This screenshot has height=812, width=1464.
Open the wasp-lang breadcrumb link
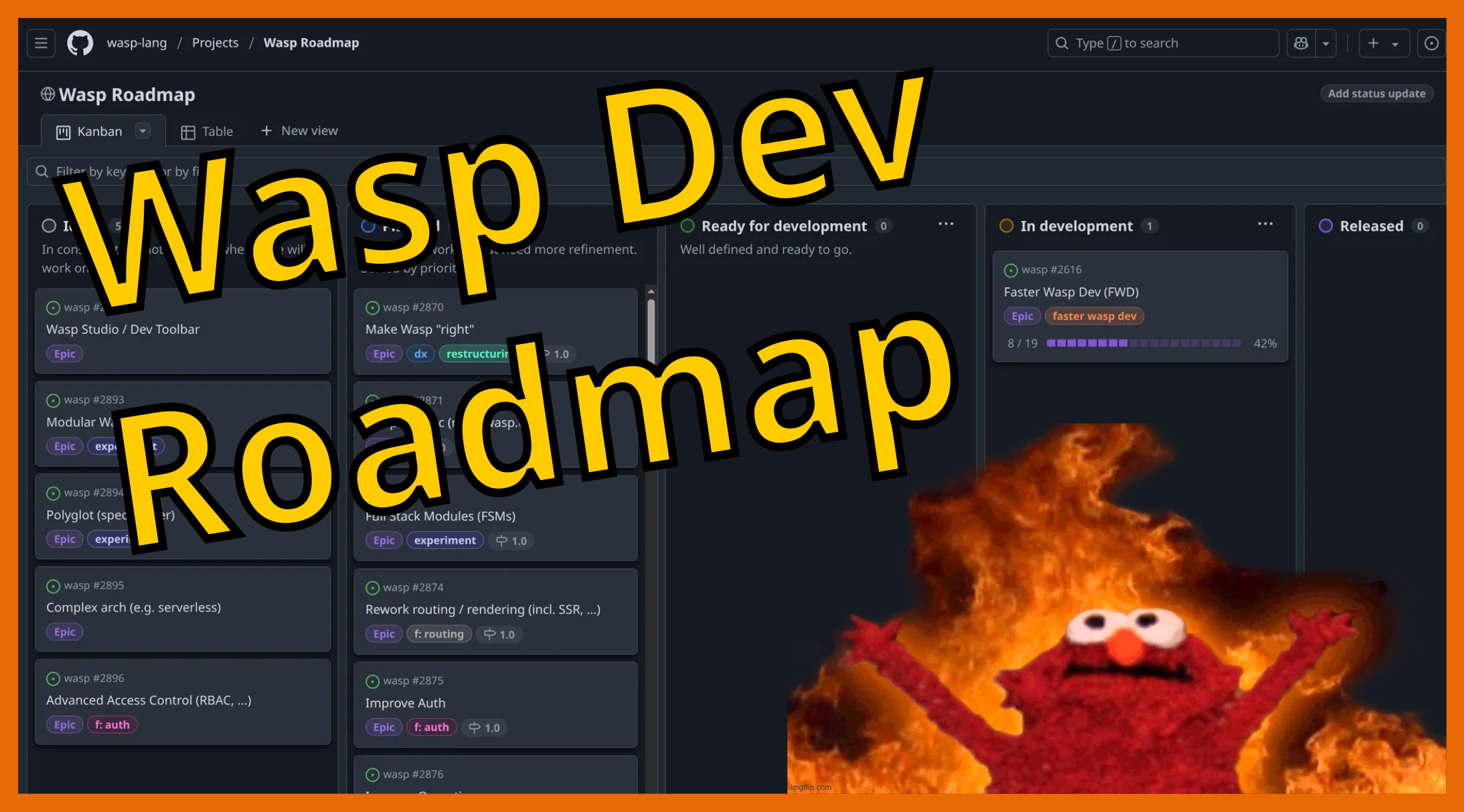tap(137, 43)
